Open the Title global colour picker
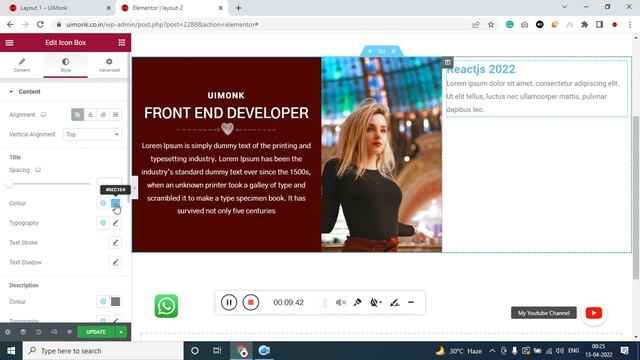640x360 pixels. point(103,203)
